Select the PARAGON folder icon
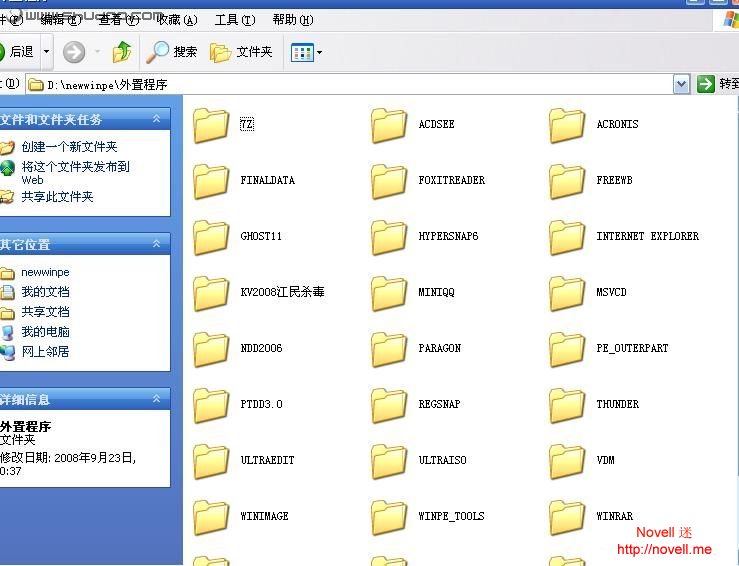The height and width of the screenshot is (566, 739). coord(389,349)
